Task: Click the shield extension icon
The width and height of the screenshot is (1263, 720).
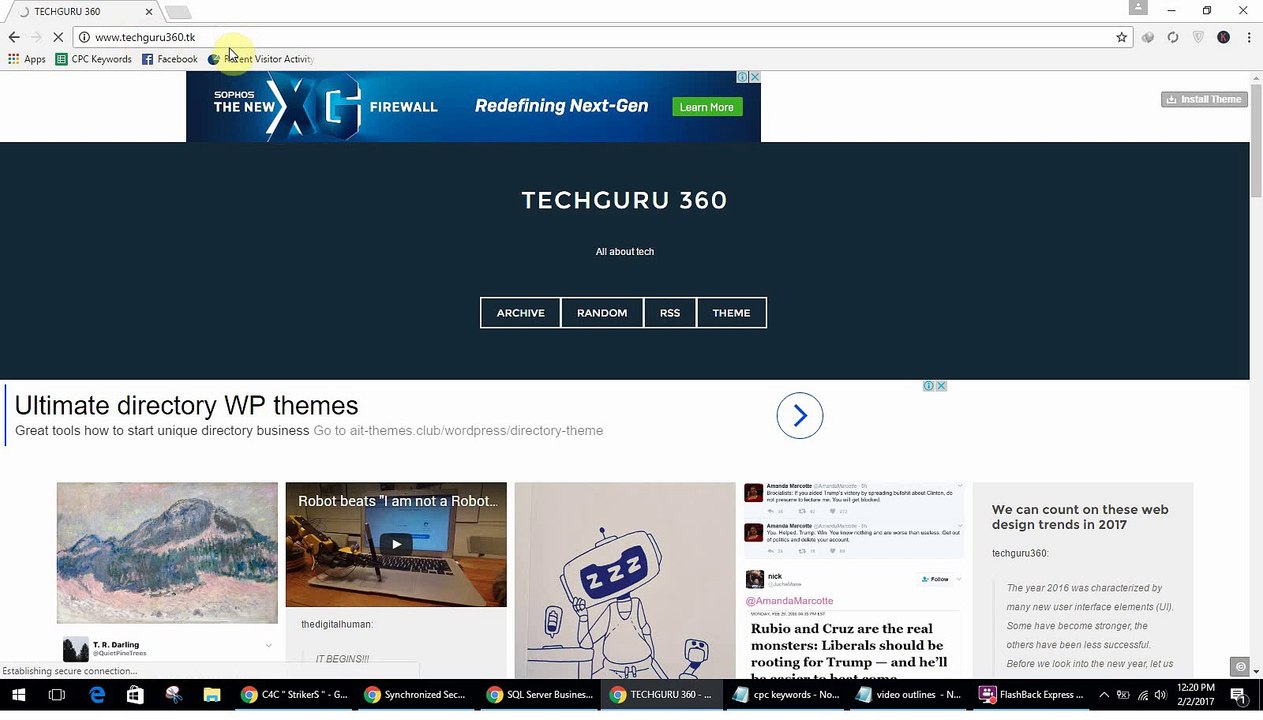Action: pyautogui.click(x=1198, y=37)
